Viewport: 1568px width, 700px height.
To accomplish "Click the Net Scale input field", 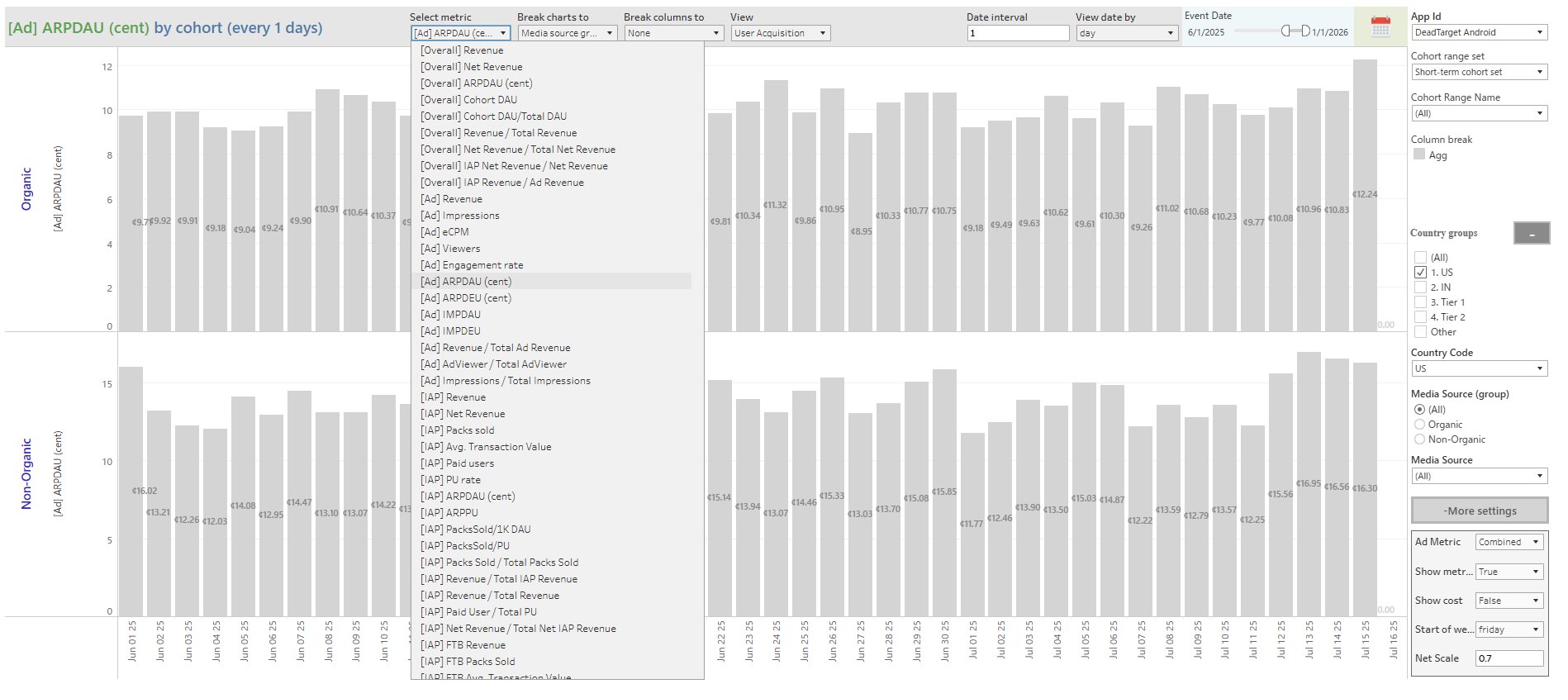I will 1509,659.
